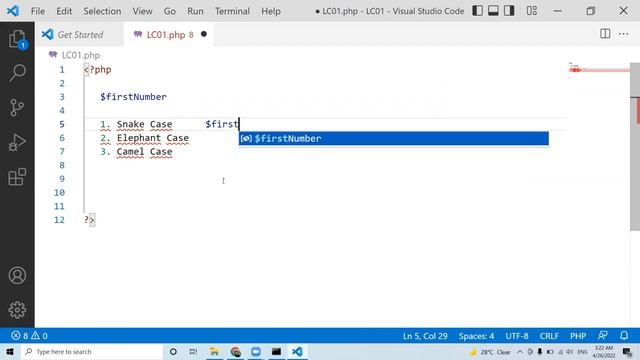Open the Edit menu
This screenshot has height=360, width=640.
click(64, 11)
